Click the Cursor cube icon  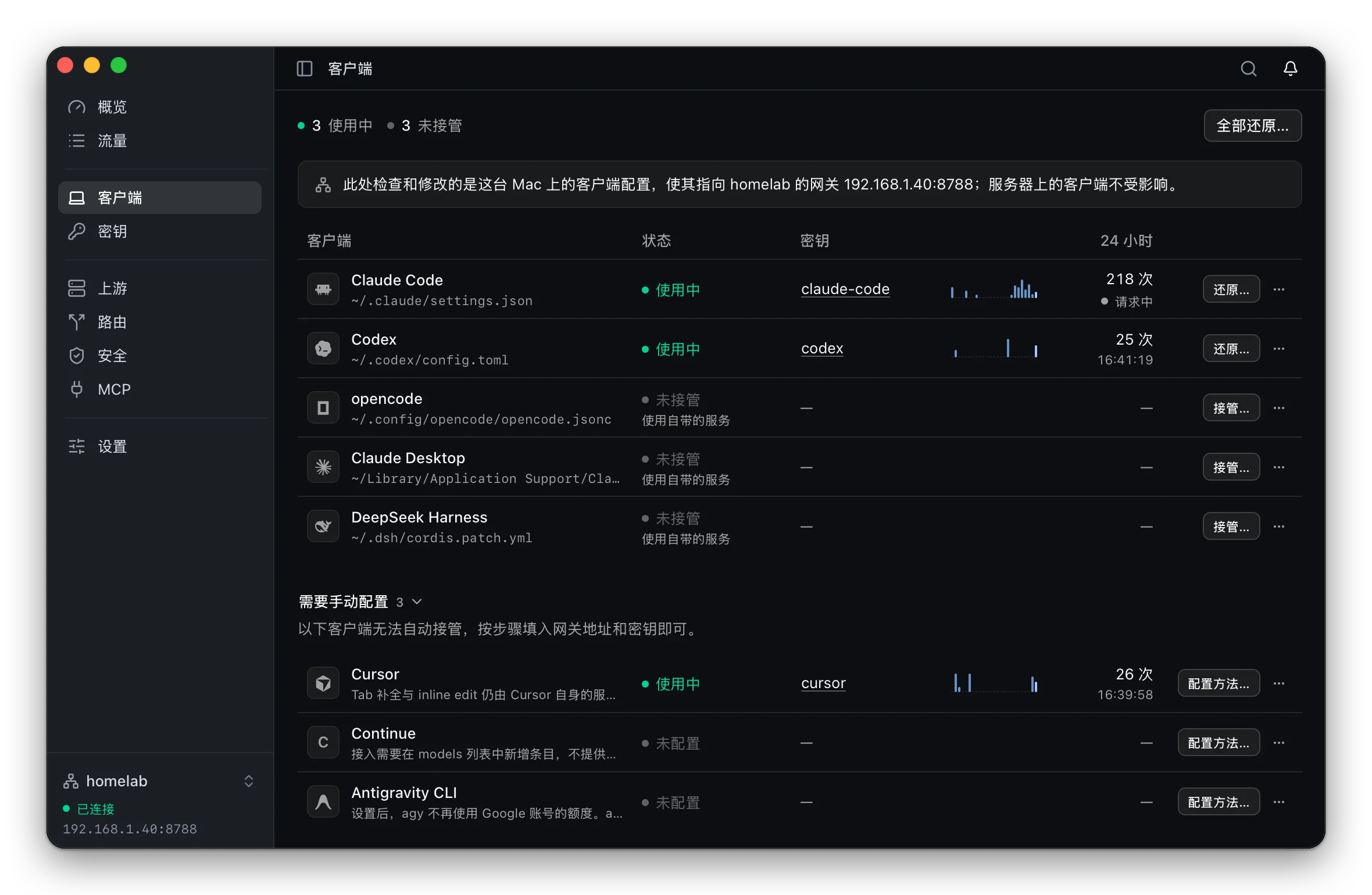click(323, 683)
